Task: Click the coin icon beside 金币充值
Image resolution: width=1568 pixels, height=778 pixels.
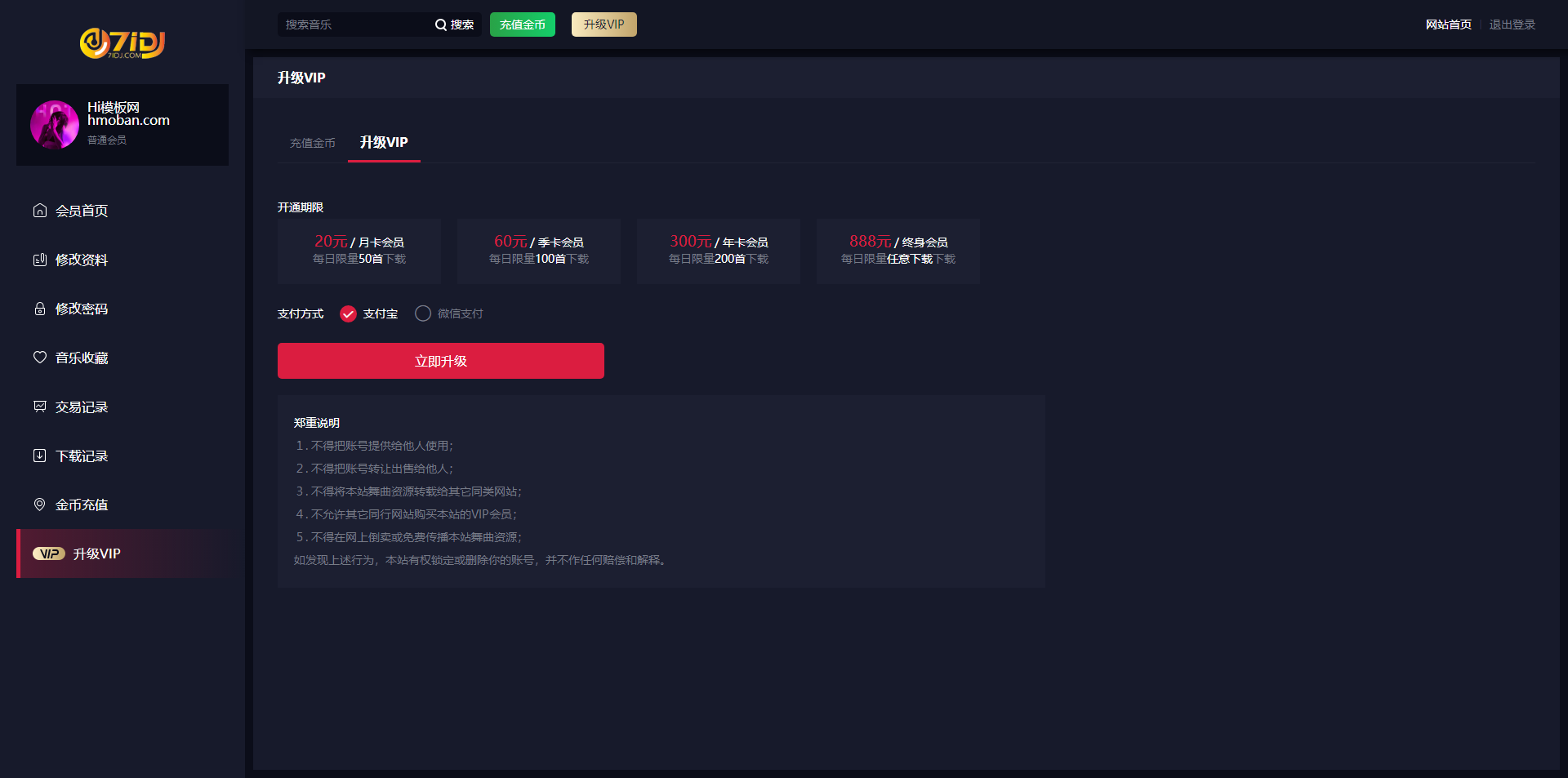Action: click(39, 505)
